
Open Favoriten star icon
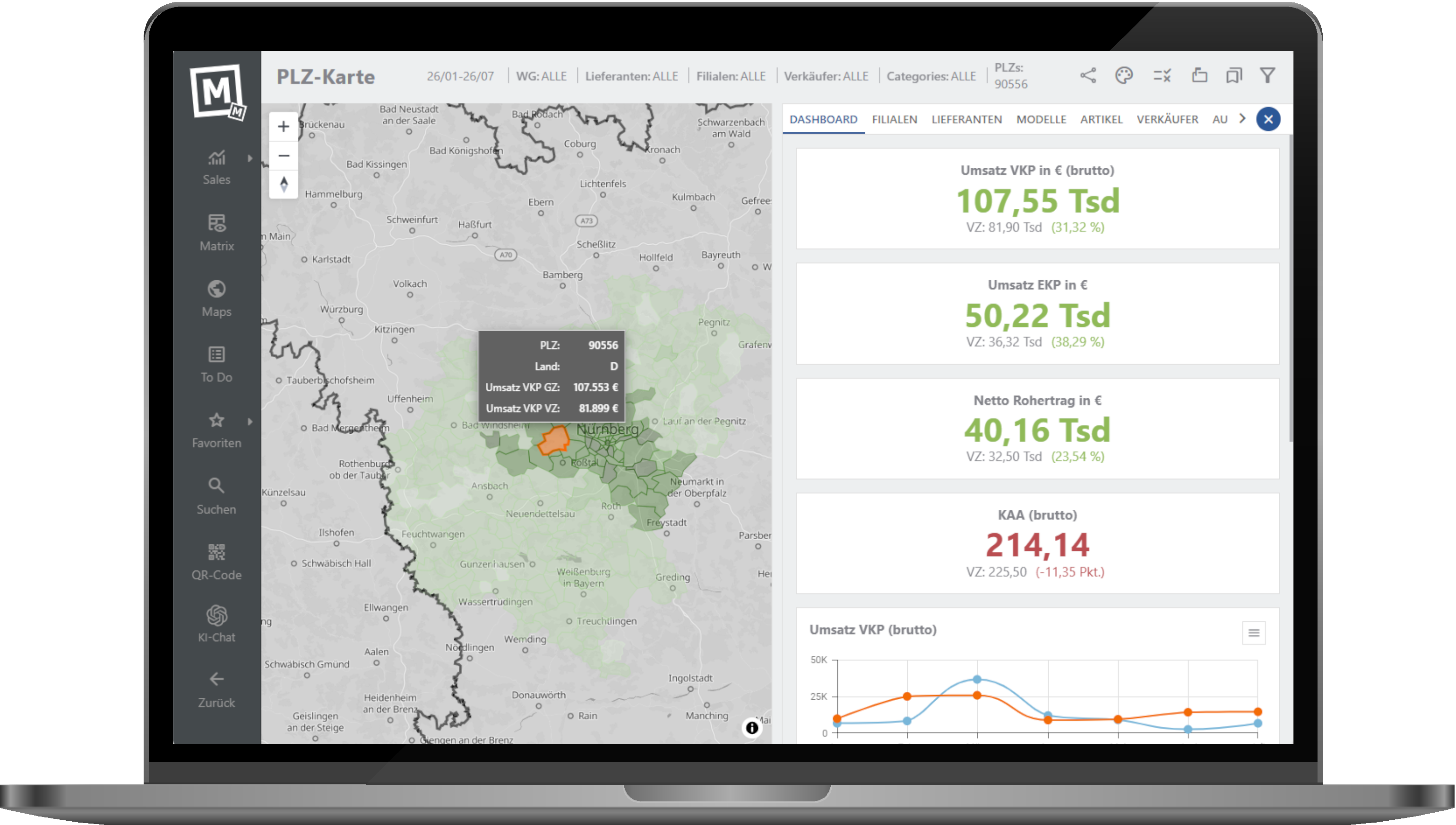(216, 421)
